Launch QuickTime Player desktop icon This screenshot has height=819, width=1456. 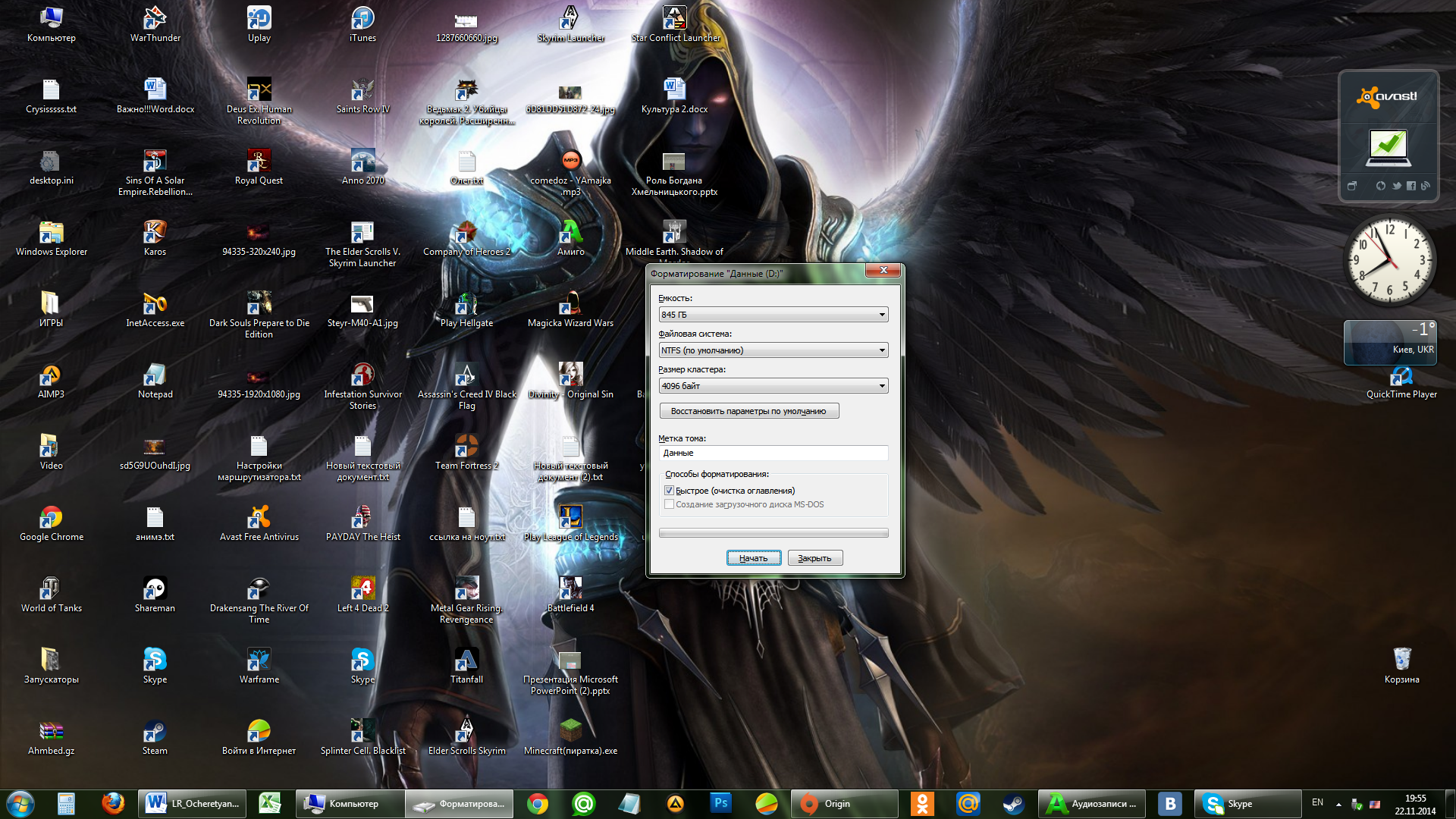coord(1401,381)
